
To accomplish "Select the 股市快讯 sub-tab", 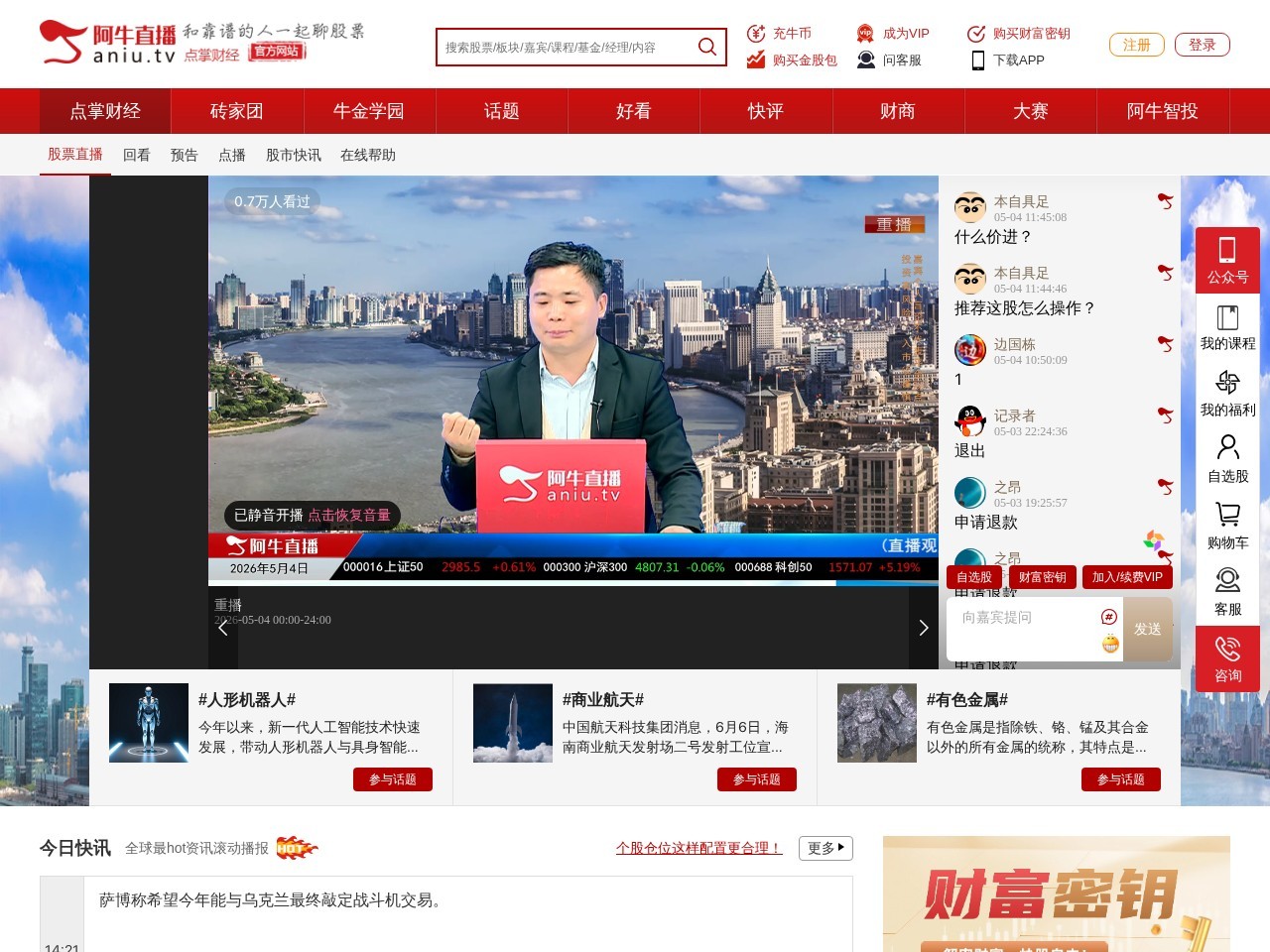I will coord(294,155).
